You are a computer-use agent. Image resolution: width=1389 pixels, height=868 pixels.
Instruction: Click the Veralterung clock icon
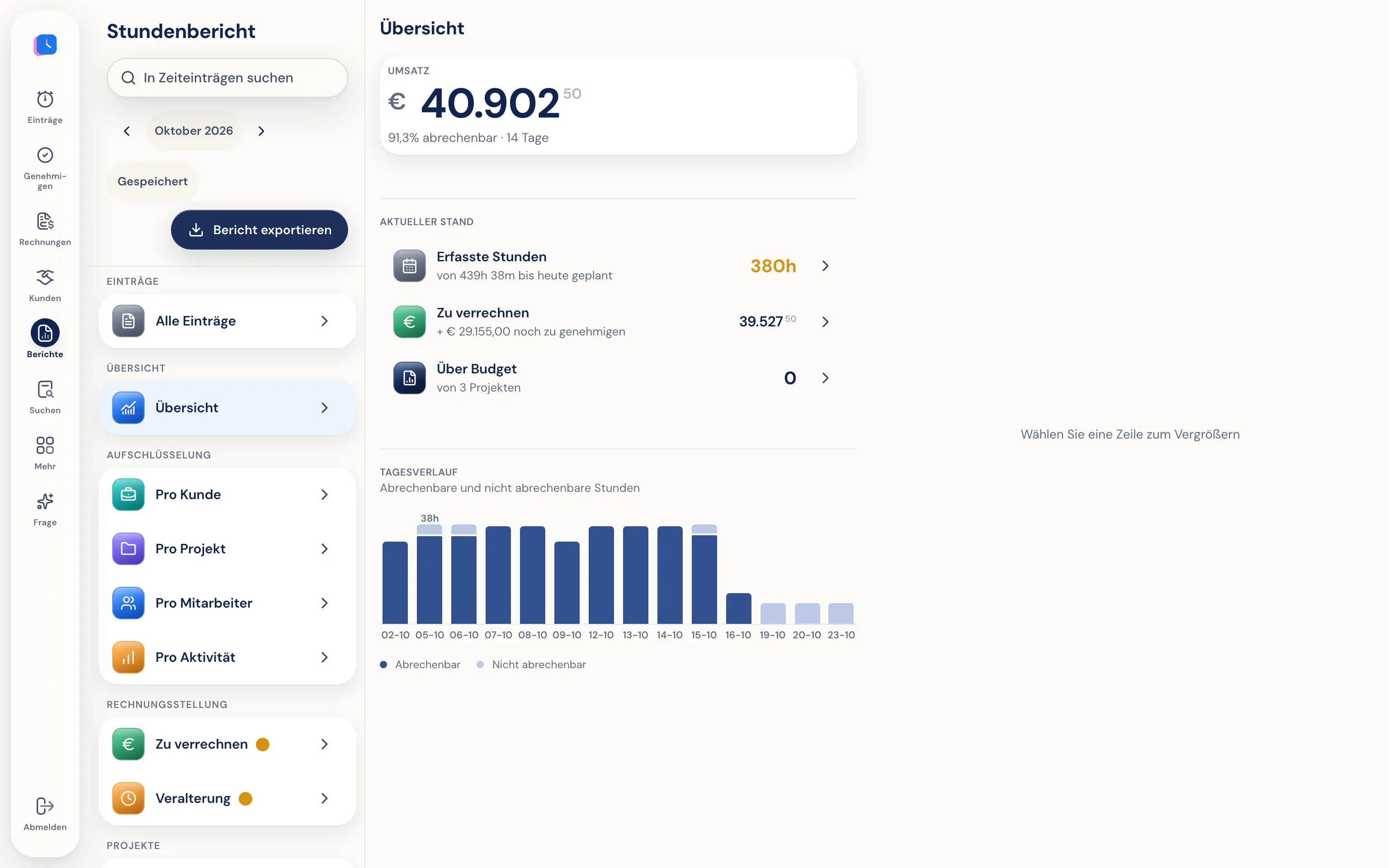(x=128, y=798)
